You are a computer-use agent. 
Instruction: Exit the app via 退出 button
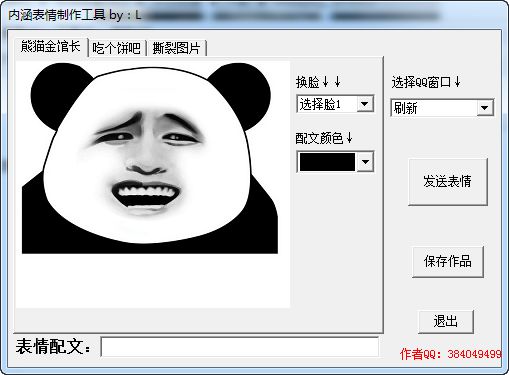(446, 321)
